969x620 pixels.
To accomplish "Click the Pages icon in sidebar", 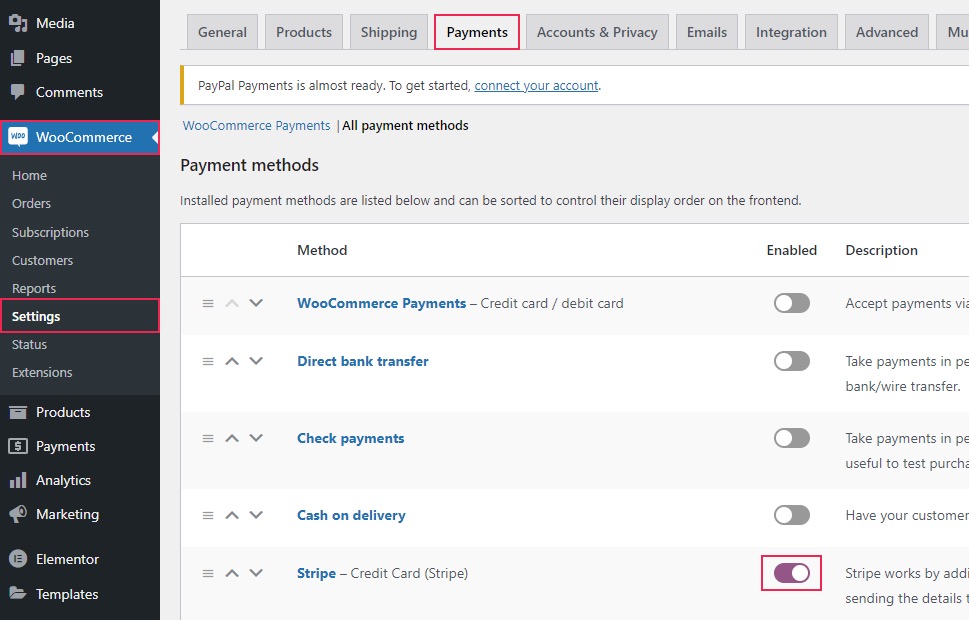I will [18, 58].
